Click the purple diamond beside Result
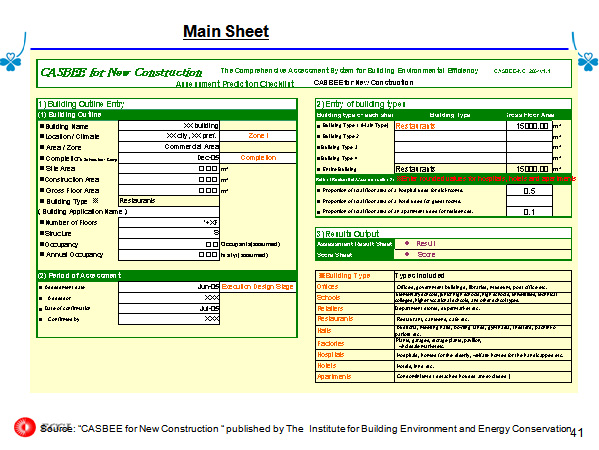The height and width of the screenshot is (450, 599). 407,243
